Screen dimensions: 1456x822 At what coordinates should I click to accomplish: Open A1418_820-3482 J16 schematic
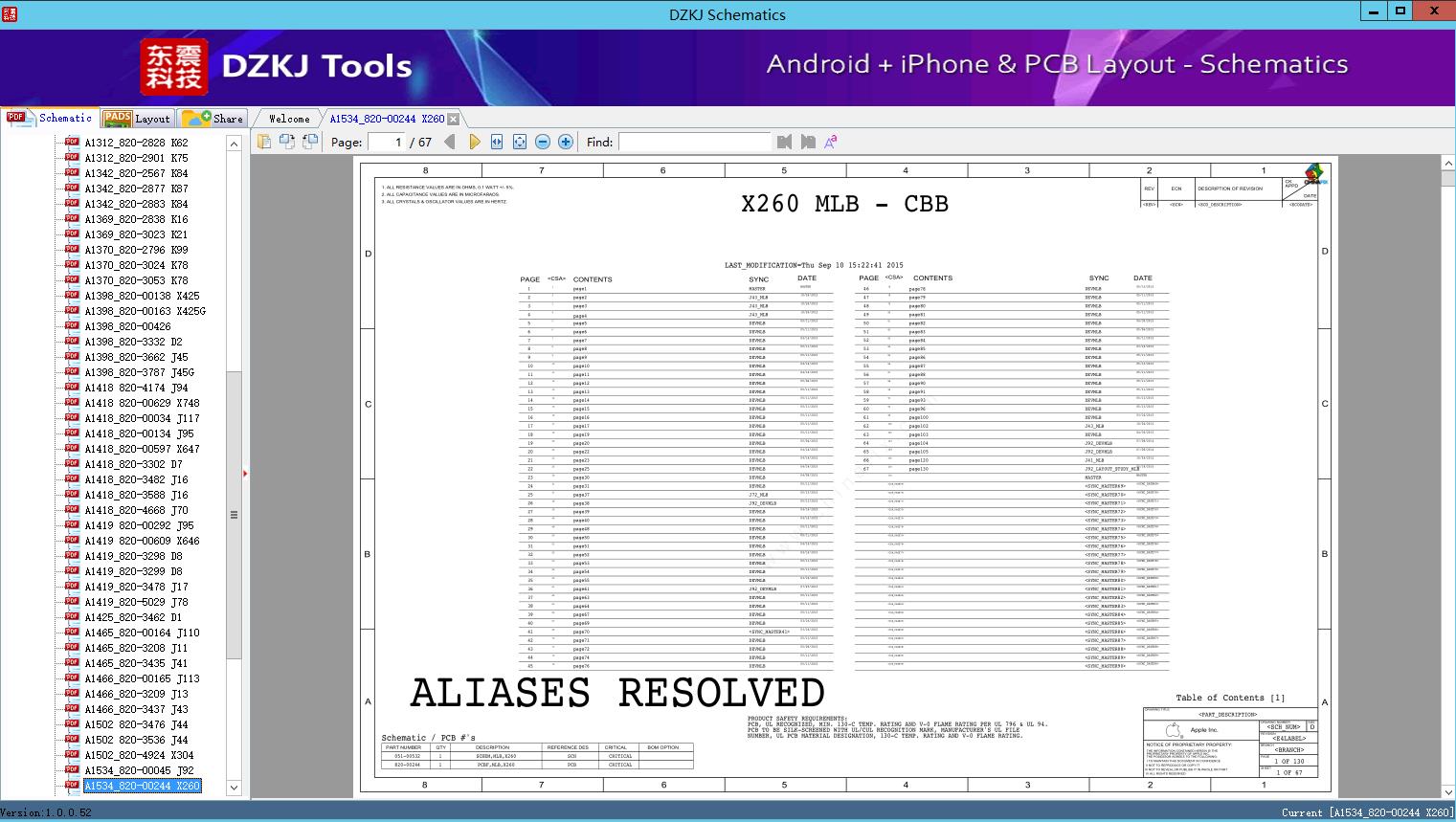[136, 479]
